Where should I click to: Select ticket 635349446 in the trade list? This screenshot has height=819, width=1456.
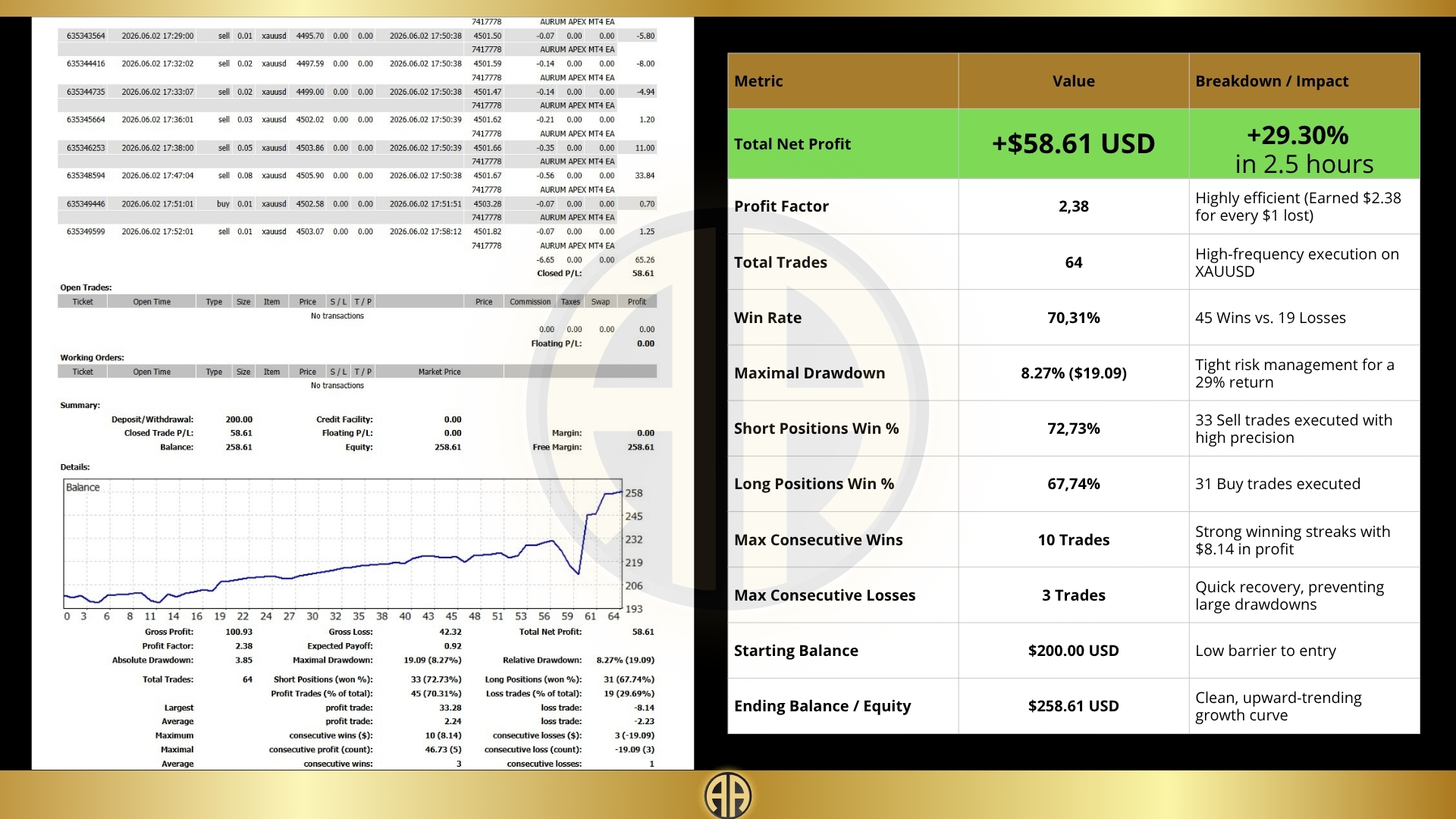pos(86,204)
